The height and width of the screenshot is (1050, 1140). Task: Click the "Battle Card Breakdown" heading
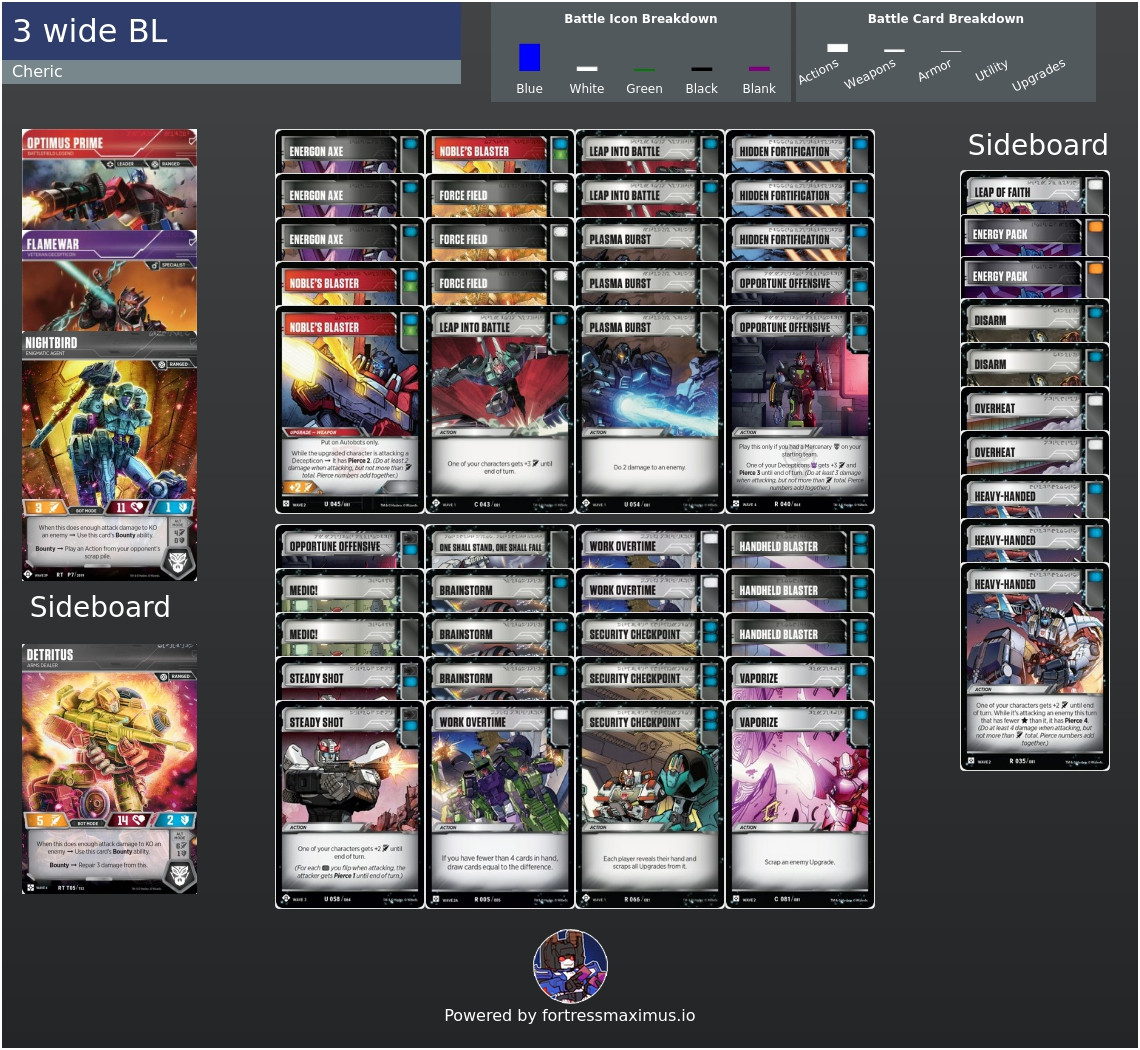tap(945, 19)
